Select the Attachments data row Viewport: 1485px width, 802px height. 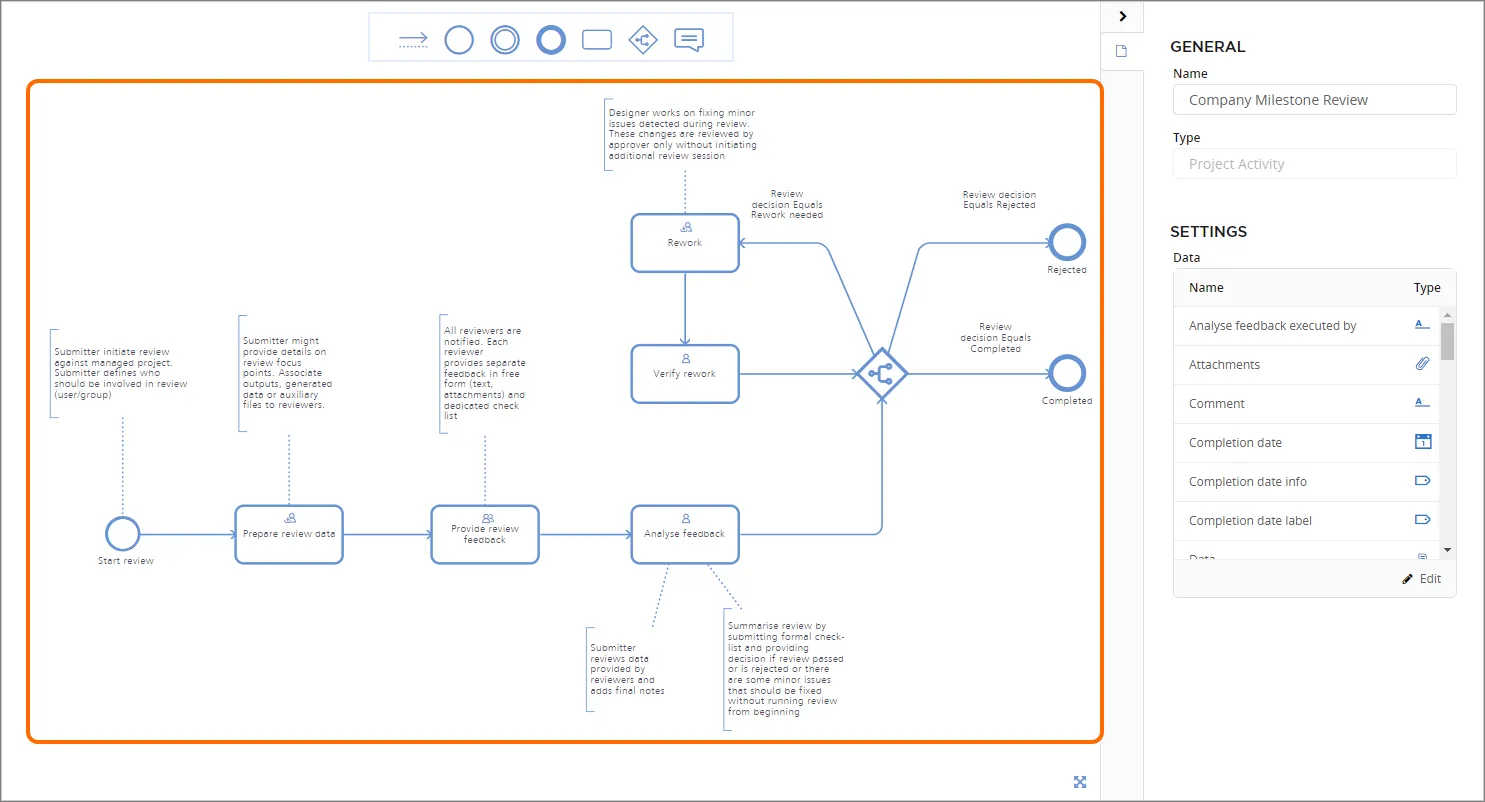point(1307,365)
